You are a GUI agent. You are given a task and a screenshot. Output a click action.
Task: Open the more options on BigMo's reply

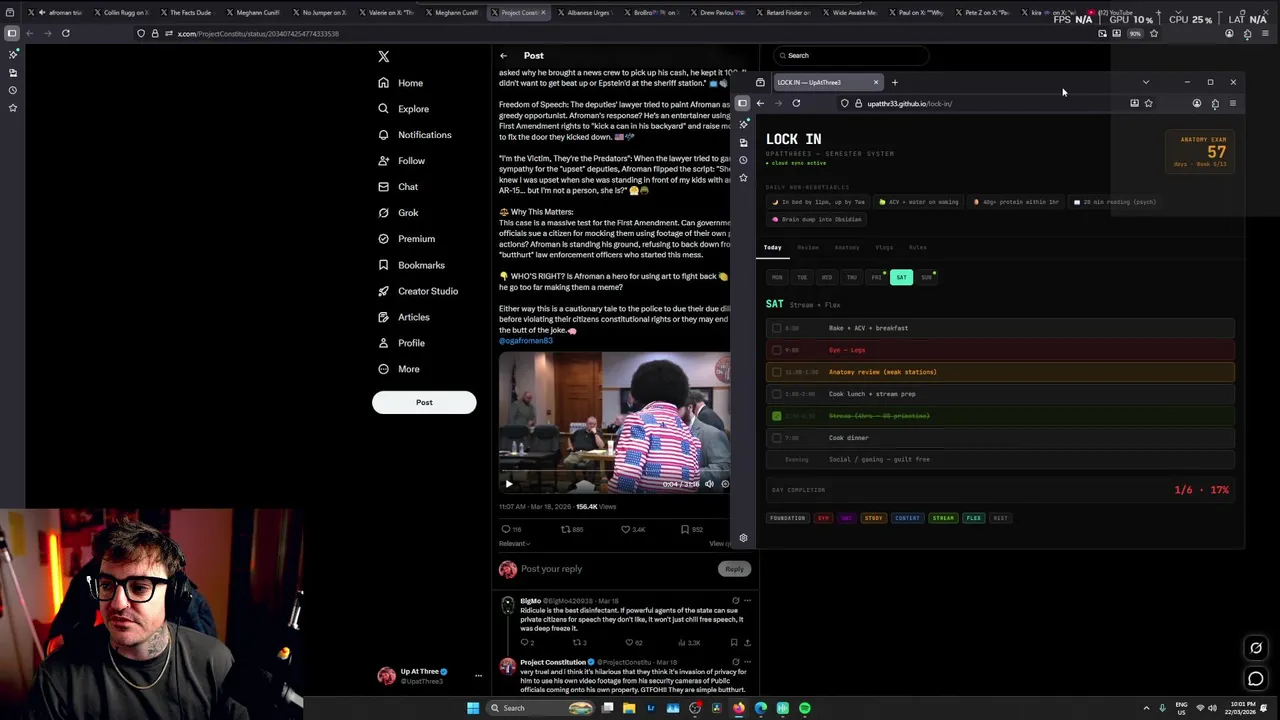pyautogui.click(x=747, y=601)
